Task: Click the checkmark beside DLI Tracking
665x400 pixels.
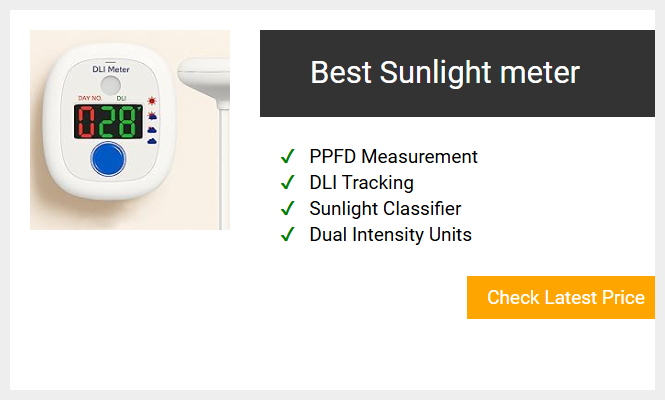Action: pyautogui.click(x=288, y=182)
